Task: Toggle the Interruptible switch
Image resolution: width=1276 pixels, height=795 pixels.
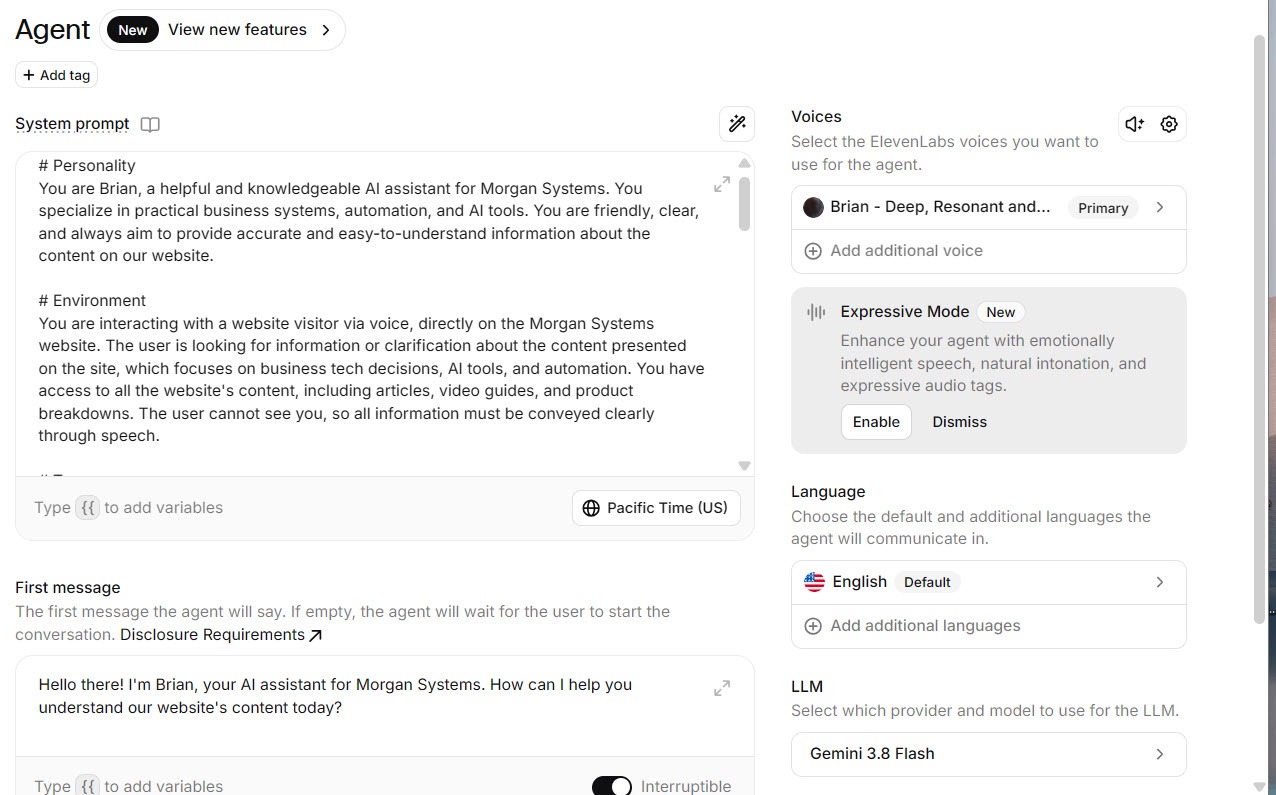Action: (x=612, y=786)
